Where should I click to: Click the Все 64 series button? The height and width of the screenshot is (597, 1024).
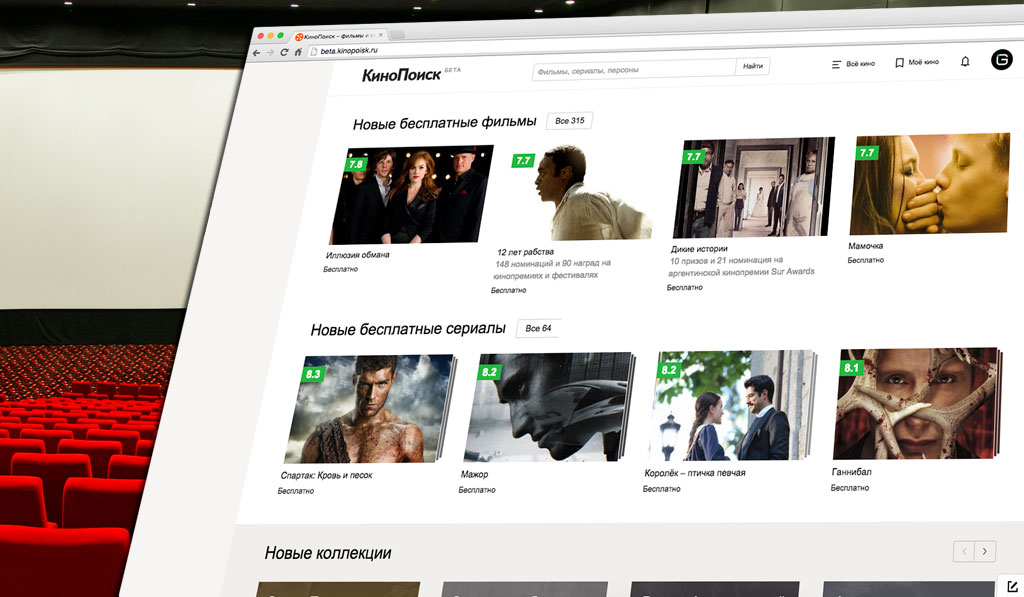(x=538, y=329)
